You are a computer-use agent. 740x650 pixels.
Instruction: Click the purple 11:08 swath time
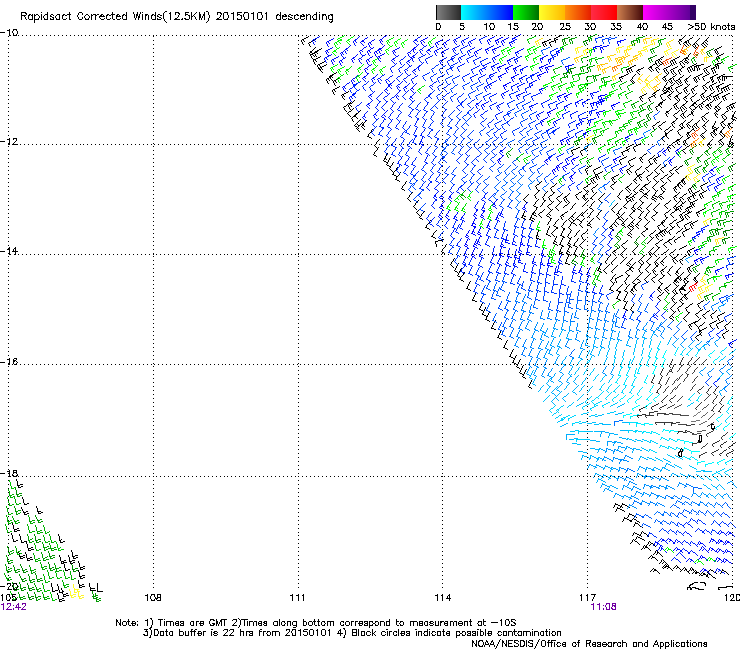tap(604, 607)
